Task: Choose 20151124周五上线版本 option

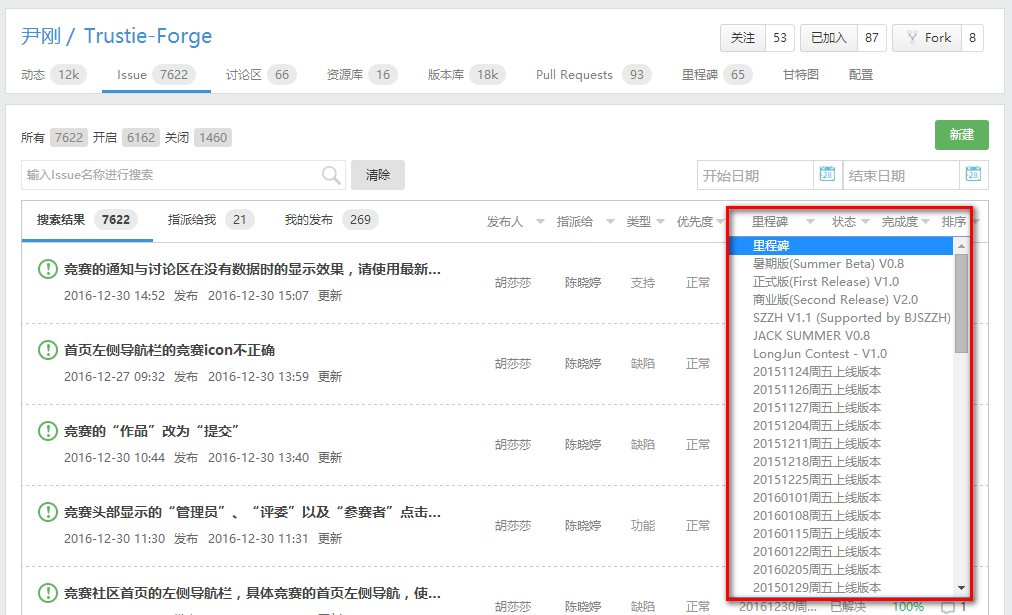Action: pos(841,372)
